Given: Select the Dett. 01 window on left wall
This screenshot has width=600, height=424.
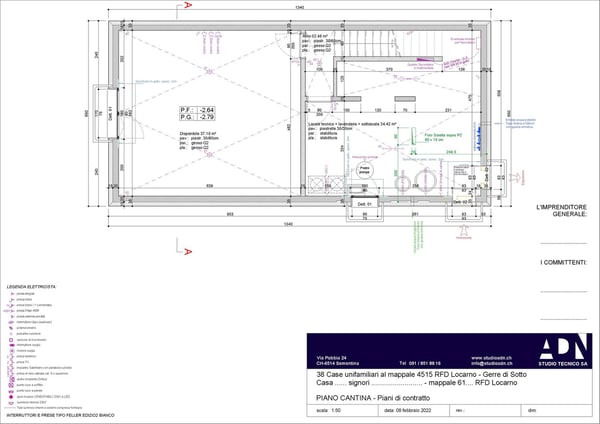Looking at the screenshot, I should coord(110,113).
